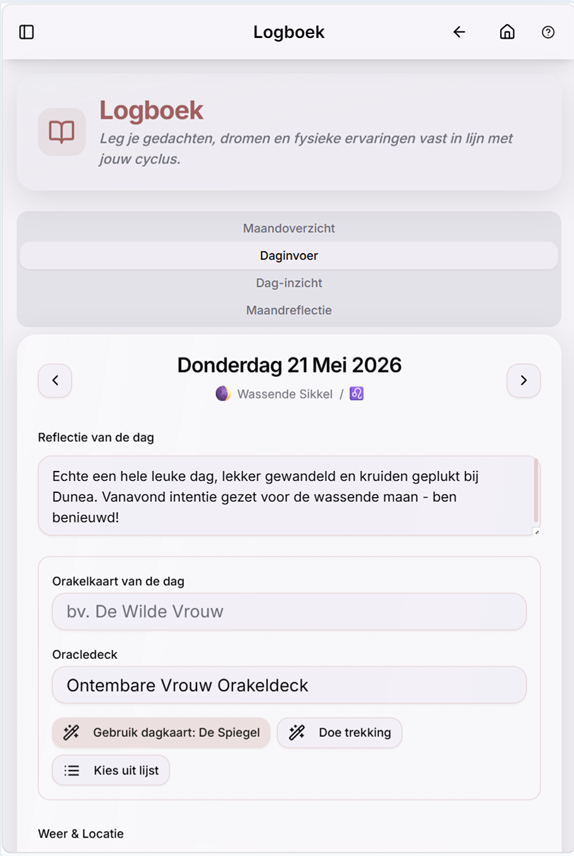This screenshot has width=574, height=856.
Task: Click the Leo zodiac sign icon
Action: click(x=357, y=394)
